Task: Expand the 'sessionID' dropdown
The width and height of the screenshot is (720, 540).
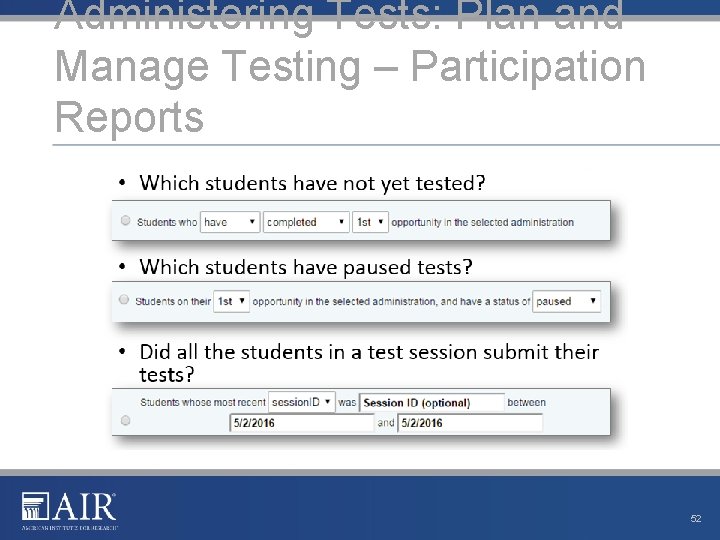Action: pos(301,402)
